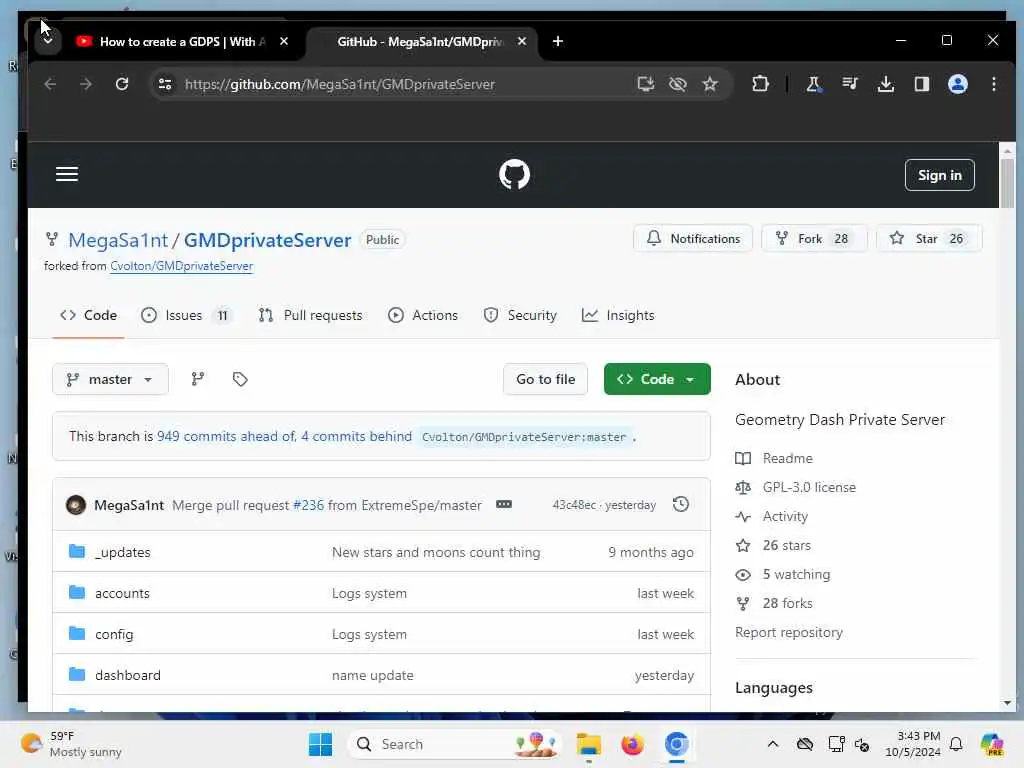View branches icon next to master

coord(197,379)
